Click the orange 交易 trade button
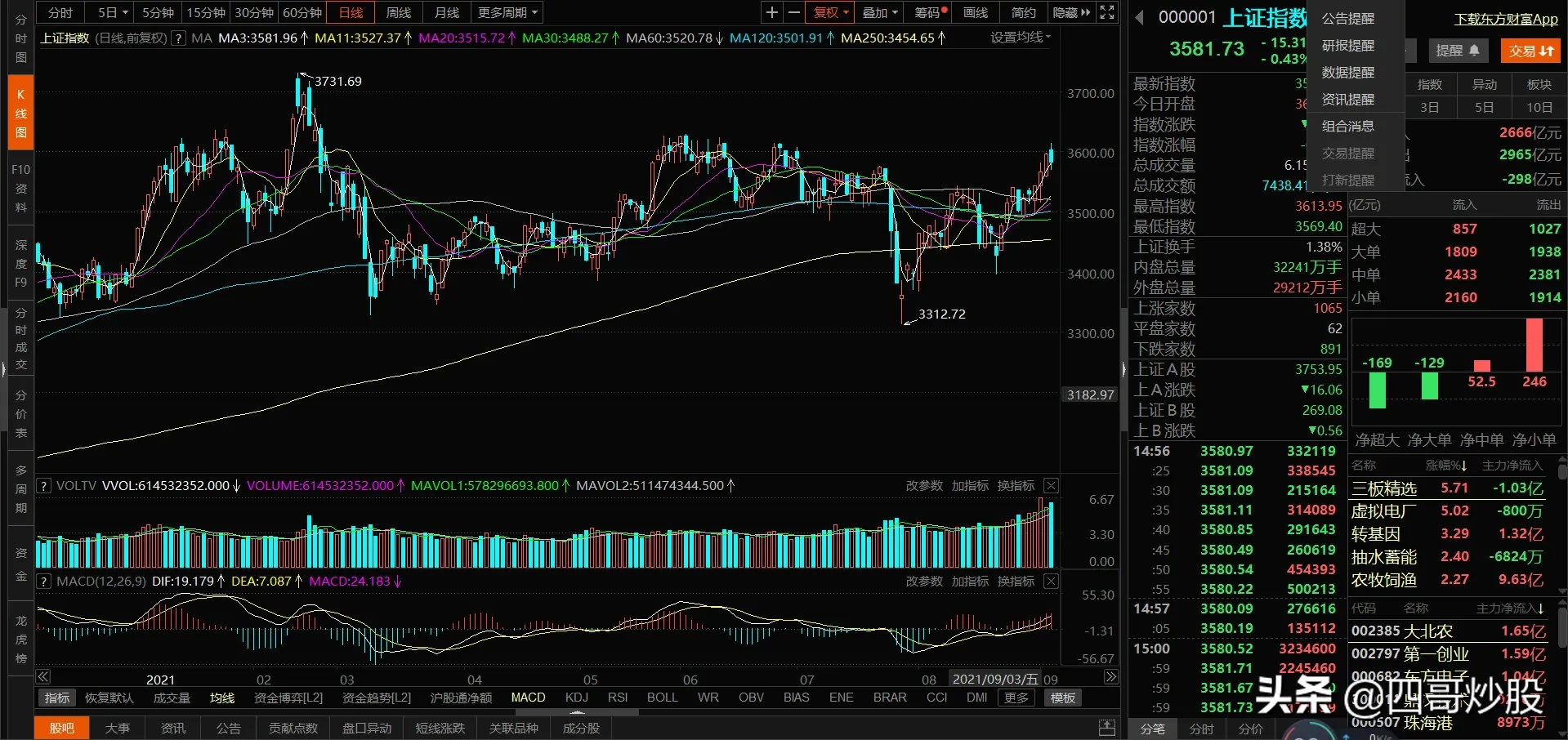Image resolution: width=1568 pixels, height=740 pixels. click(1530, 51)
